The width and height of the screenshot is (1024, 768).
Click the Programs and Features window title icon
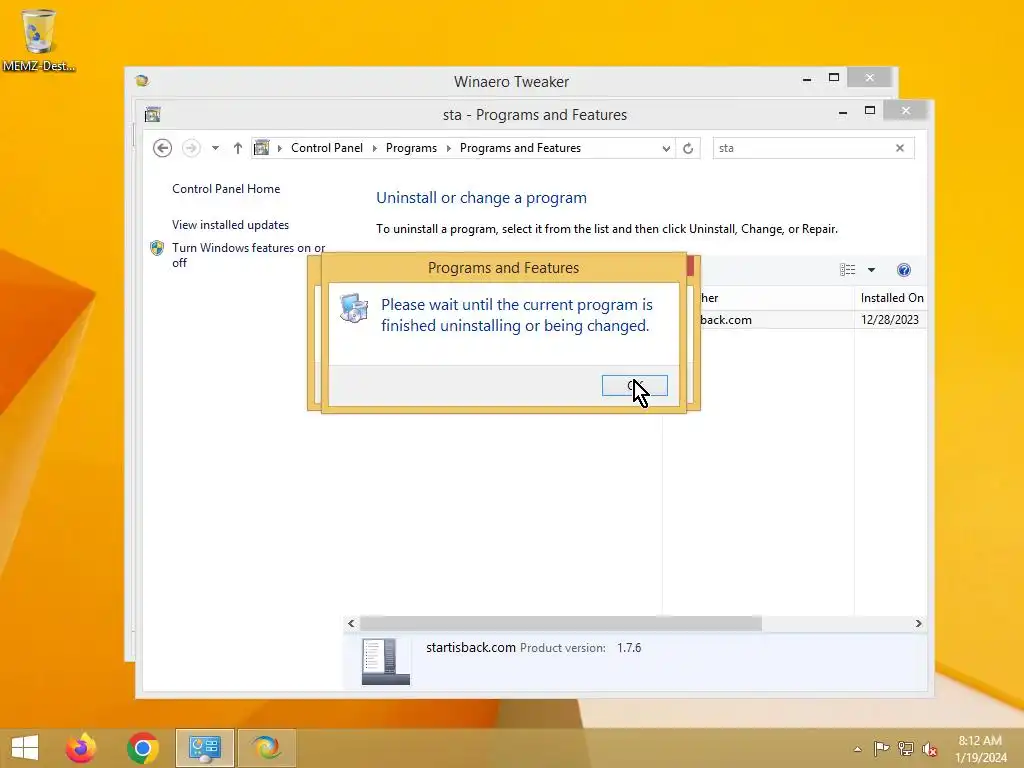(x=153, y=115)
